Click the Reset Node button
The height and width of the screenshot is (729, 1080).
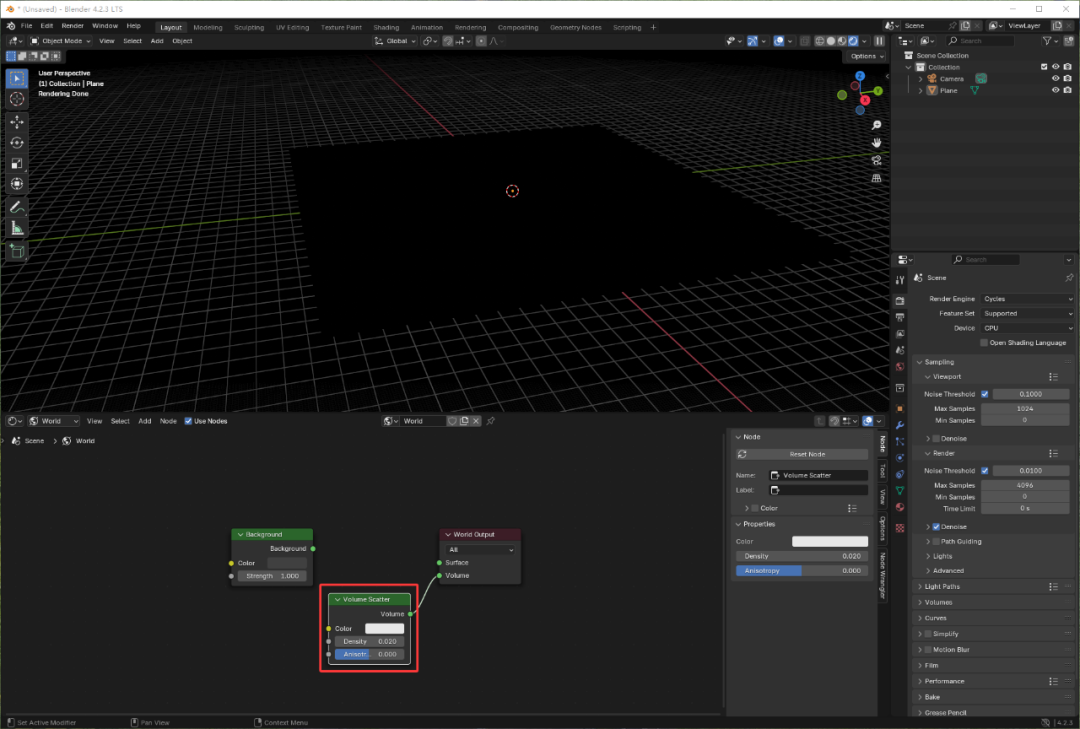802,455
